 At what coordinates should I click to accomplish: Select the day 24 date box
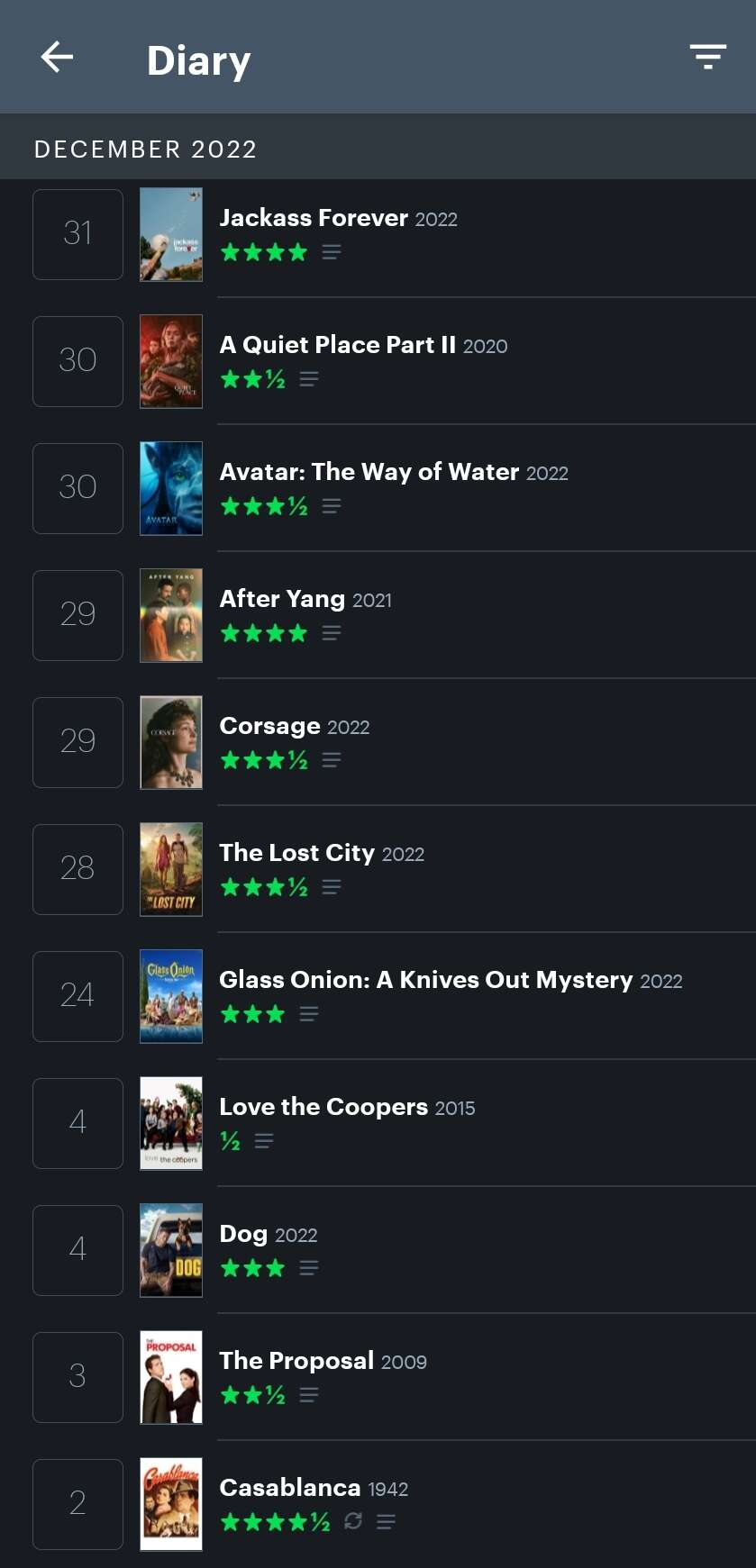(x=77, y=996)
